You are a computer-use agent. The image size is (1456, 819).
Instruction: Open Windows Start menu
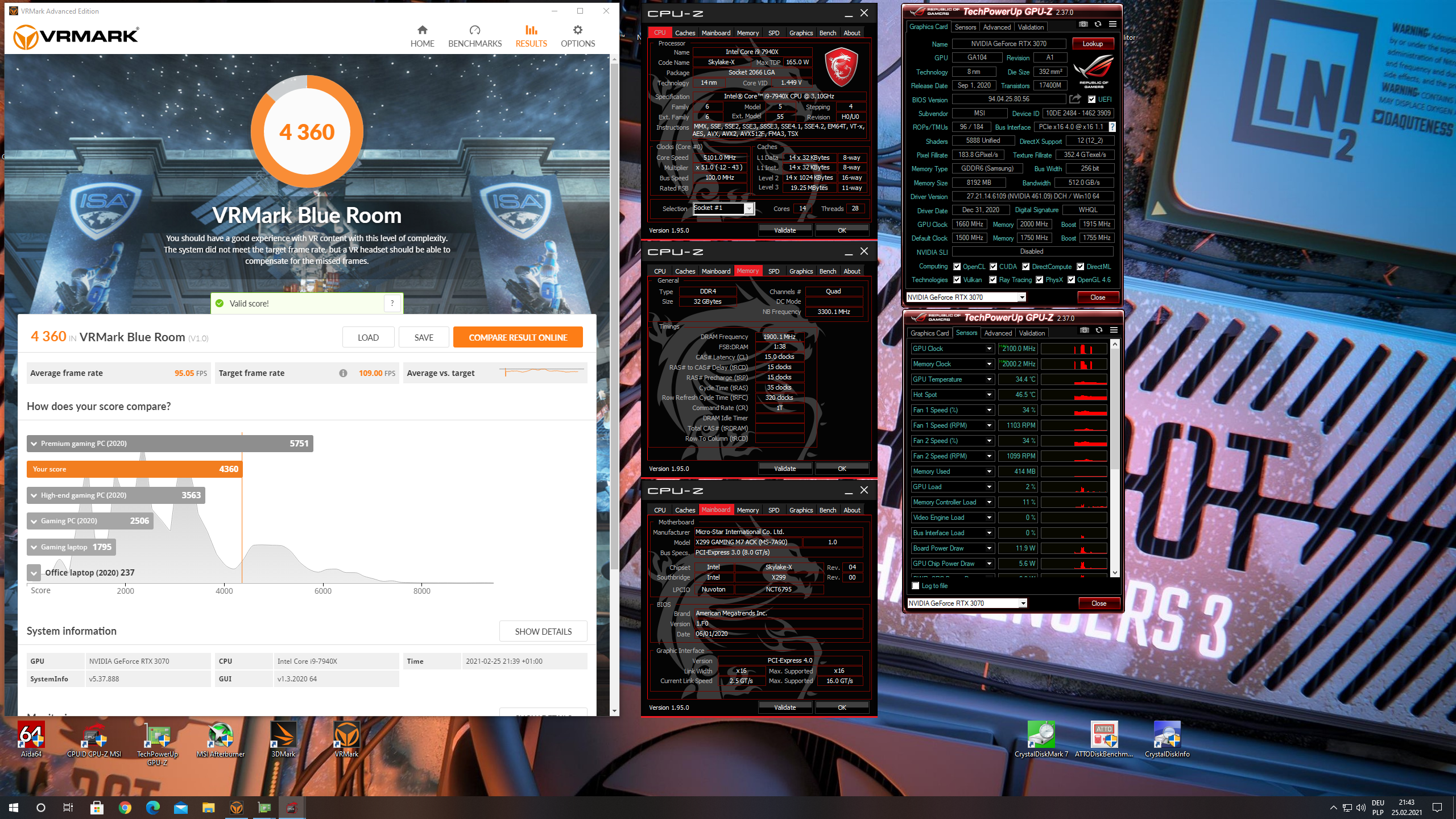(14, 808)
